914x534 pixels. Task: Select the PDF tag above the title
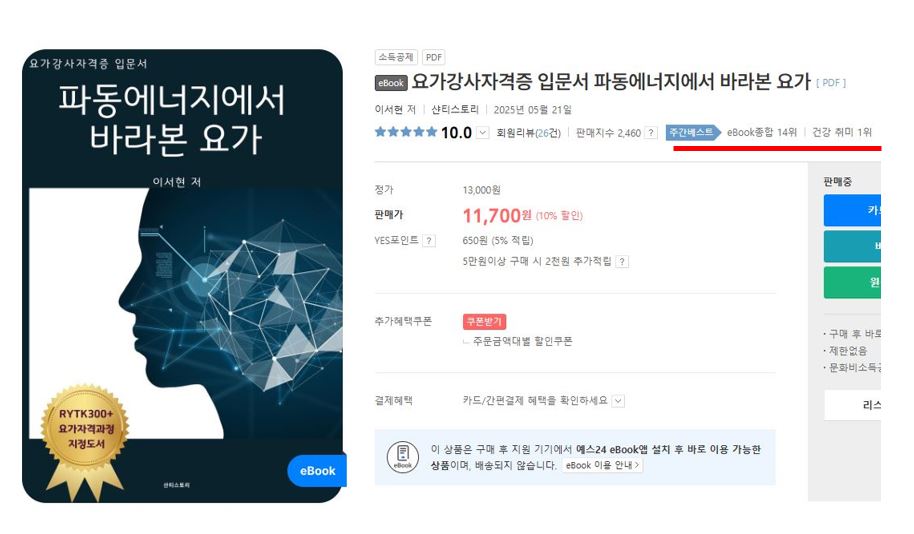[x=434, y=57]
